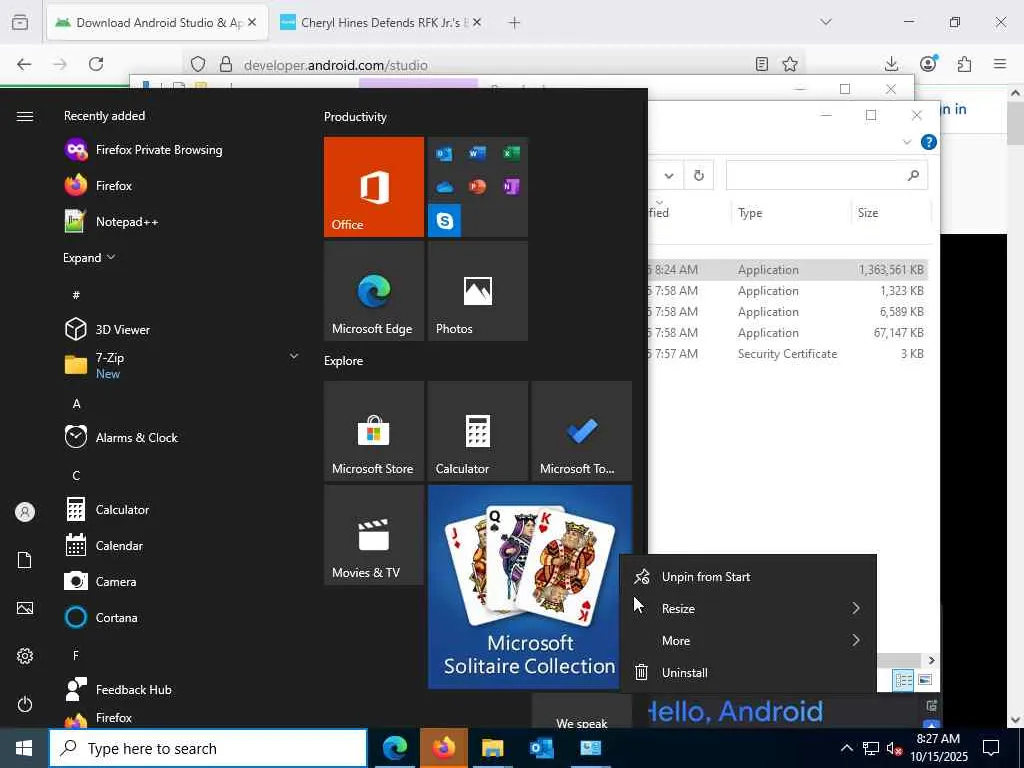Open the More submenu
The height and width of the screenshot is (768, 1024).
click(748, 641)
